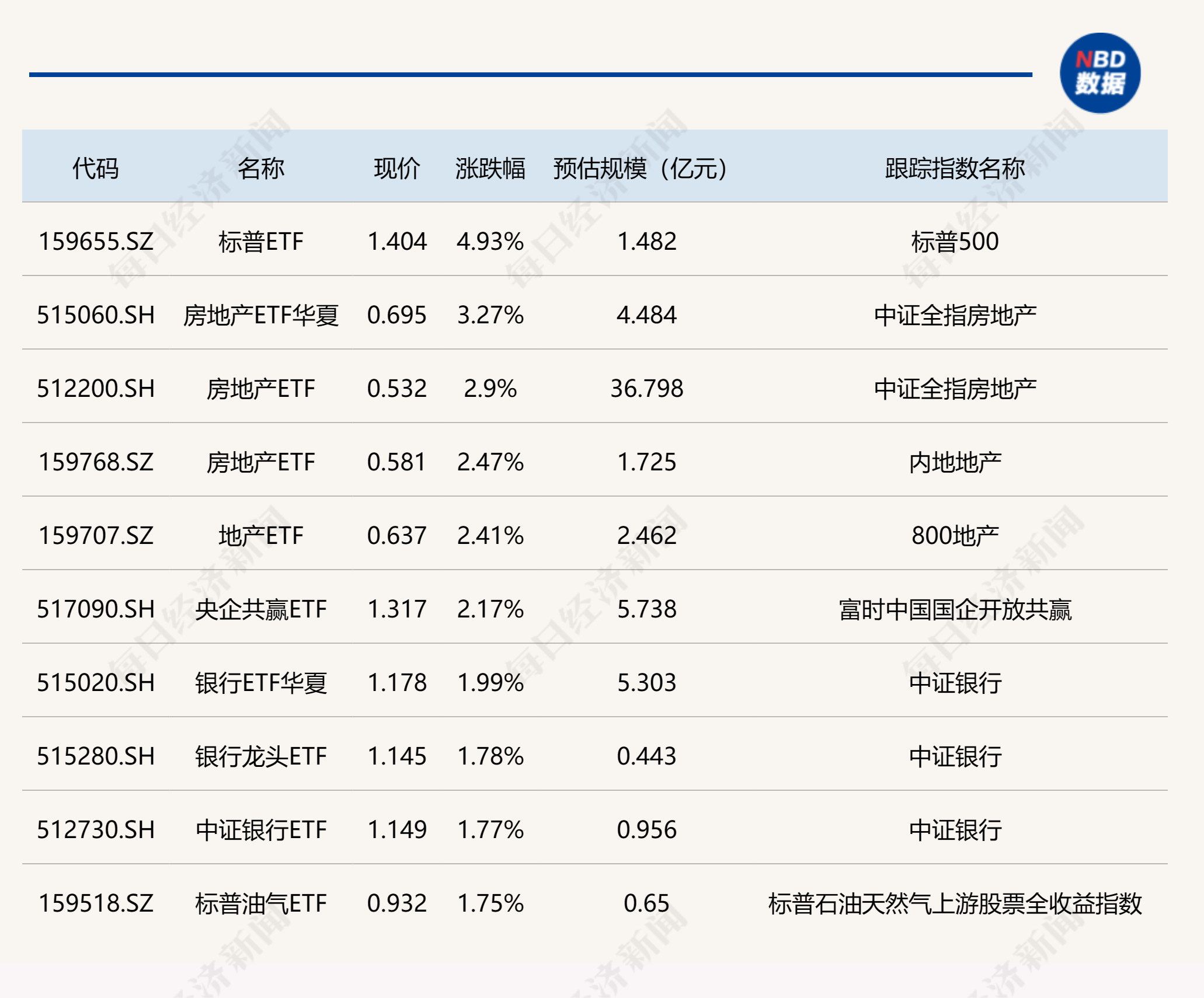This screenshot has height=998, width=1204.
Task: Click change value 1.75%
Action: click(x=490, y=903)
